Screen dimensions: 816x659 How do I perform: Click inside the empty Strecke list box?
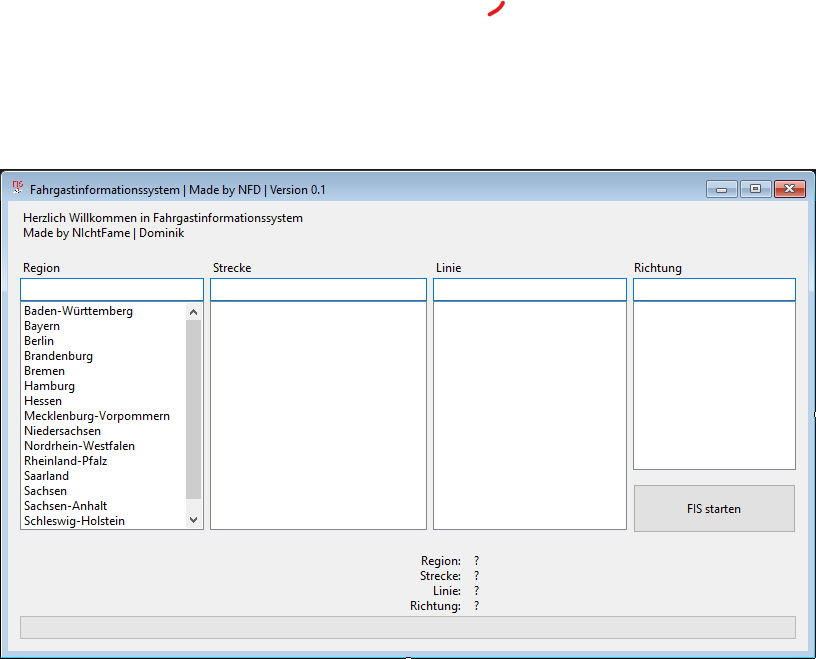(318, 415)
